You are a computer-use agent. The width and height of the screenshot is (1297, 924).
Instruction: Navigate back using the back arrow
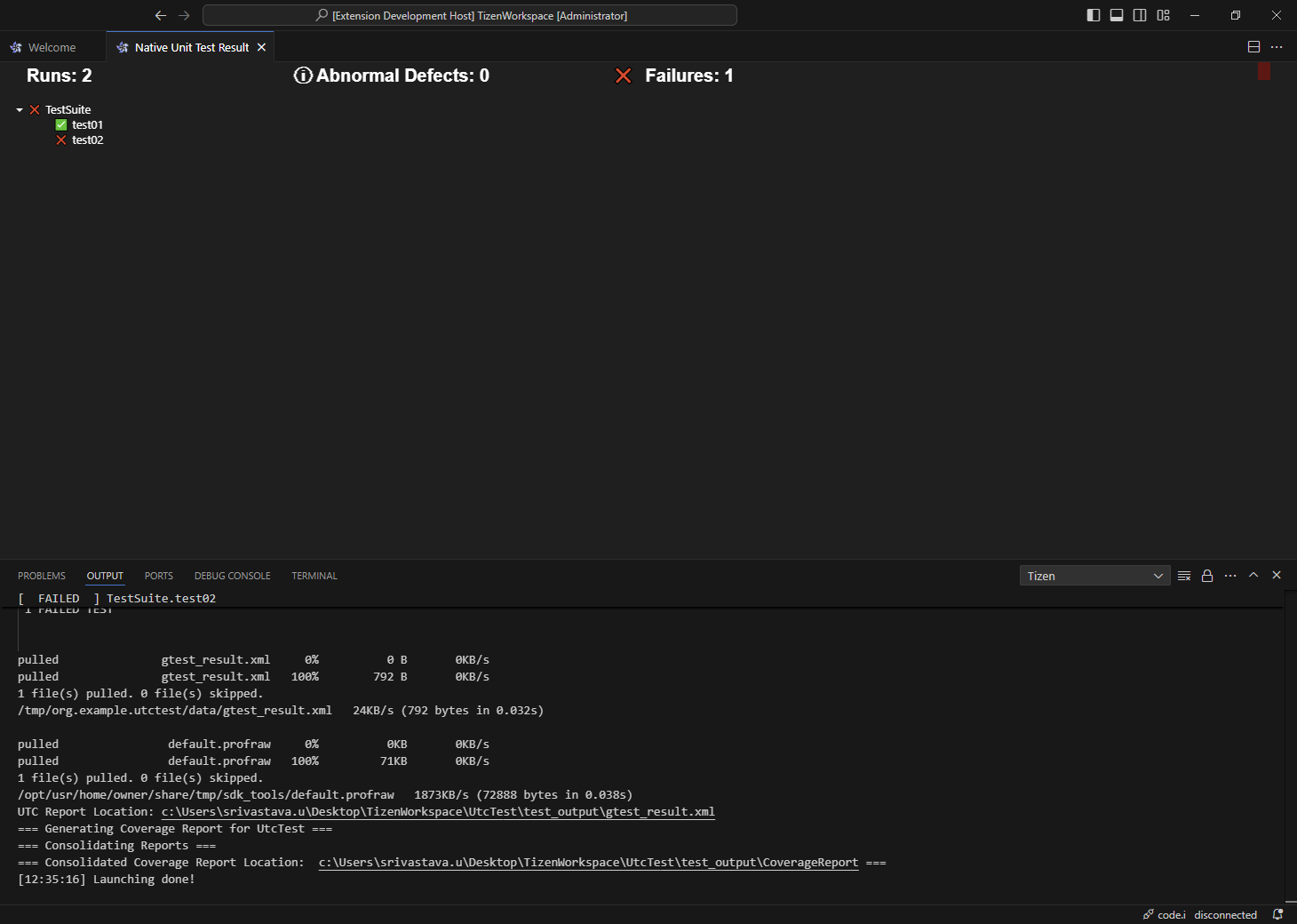pyautogui.click(x=161, y=15)
